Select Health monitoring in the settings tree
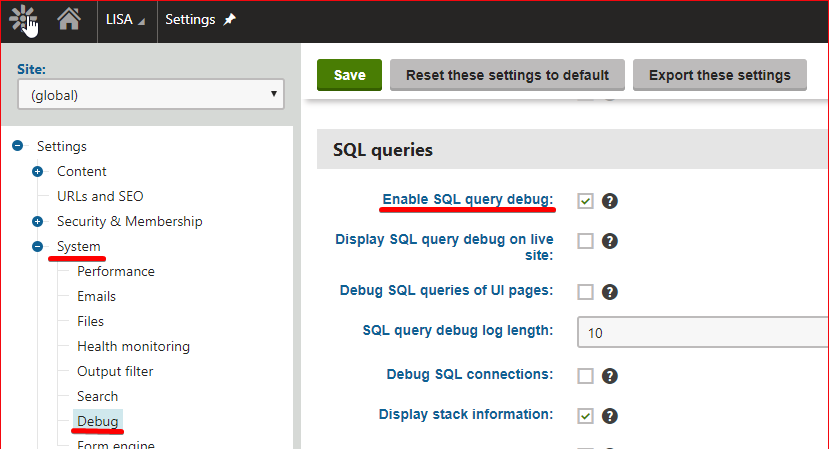Image resolution: width=829 pixels, height=449 pixels. point(133,346)
